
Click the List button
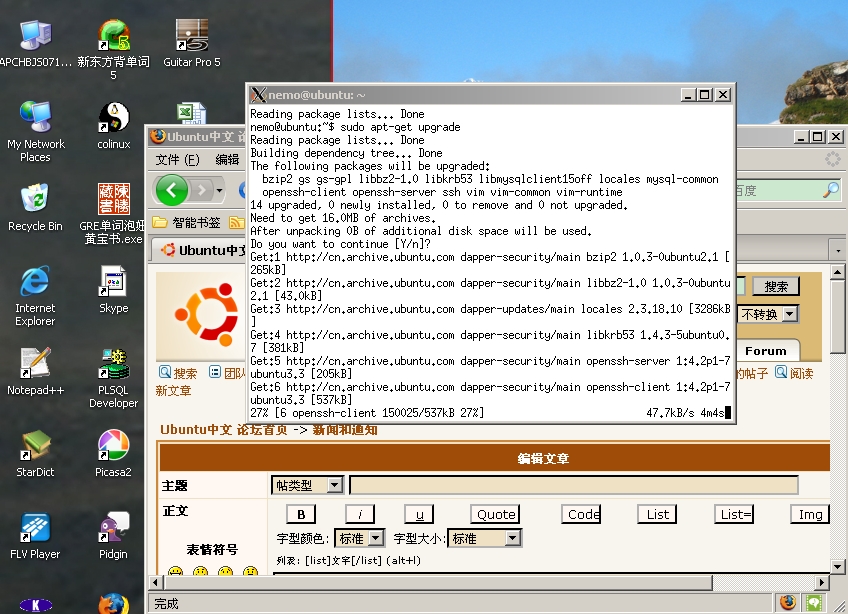pyautogui.click(x=658, y=514)
